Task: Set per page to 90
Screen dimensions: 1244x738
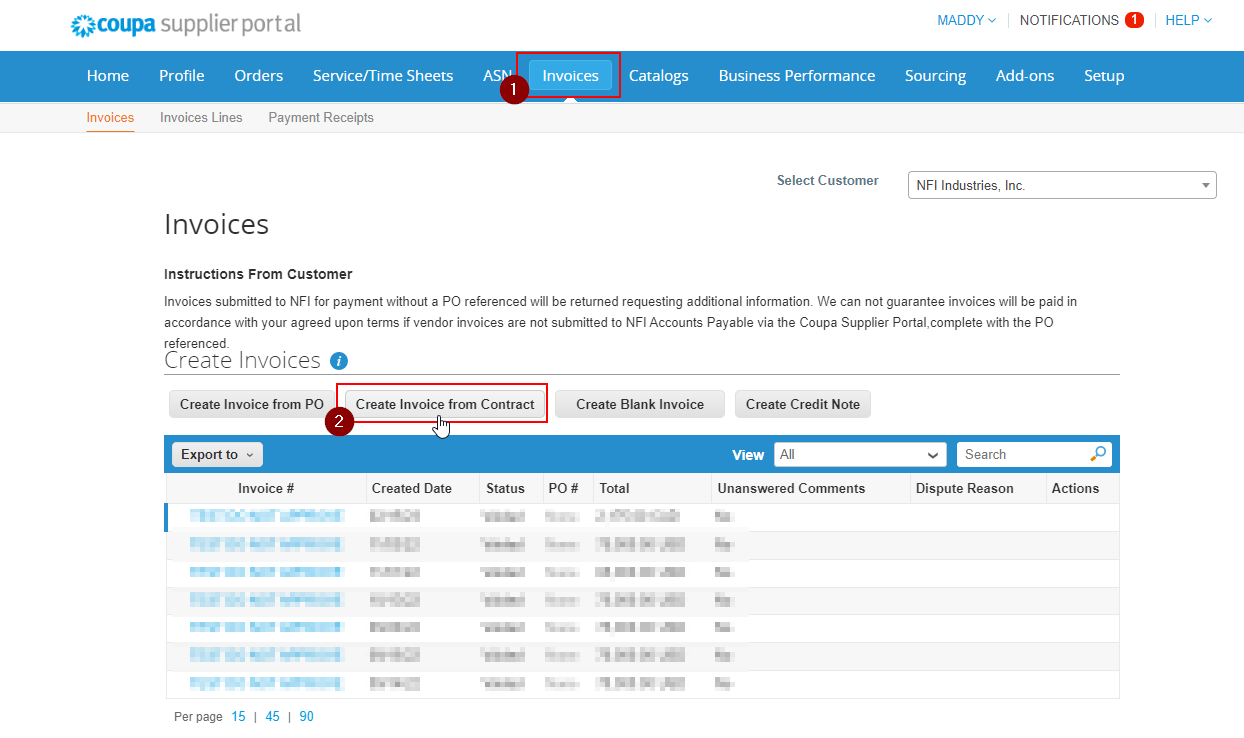Action: click(x=306, y=717)
